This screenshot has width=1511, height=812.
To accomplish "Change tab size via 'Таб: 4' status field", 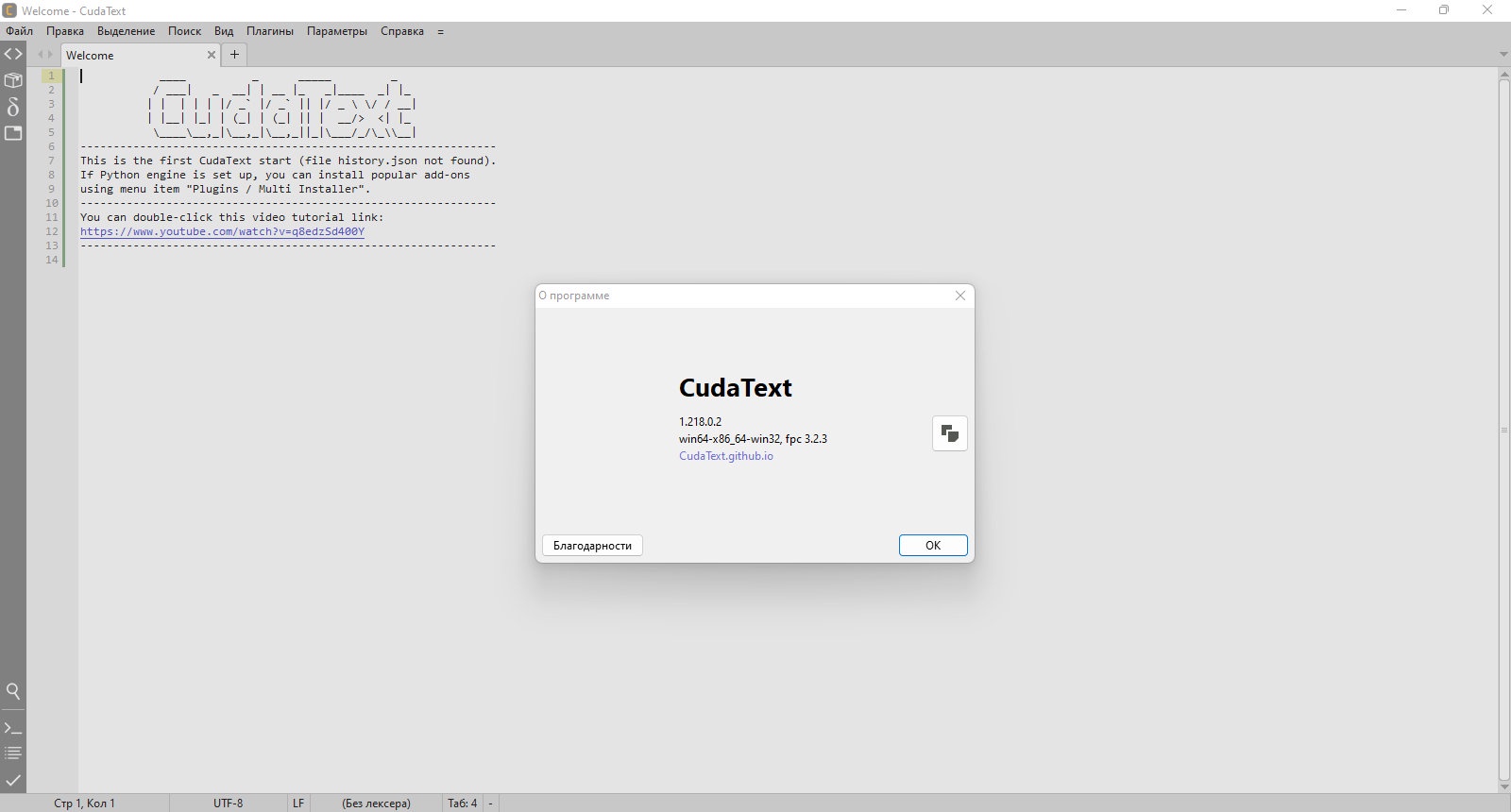I will (x=463, y=804).
